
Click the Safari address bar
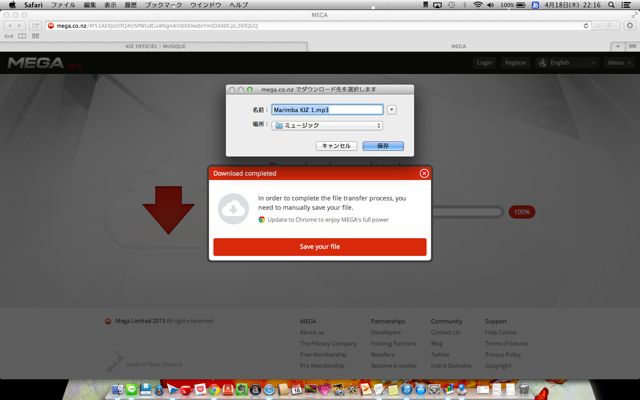click(318, 26)
